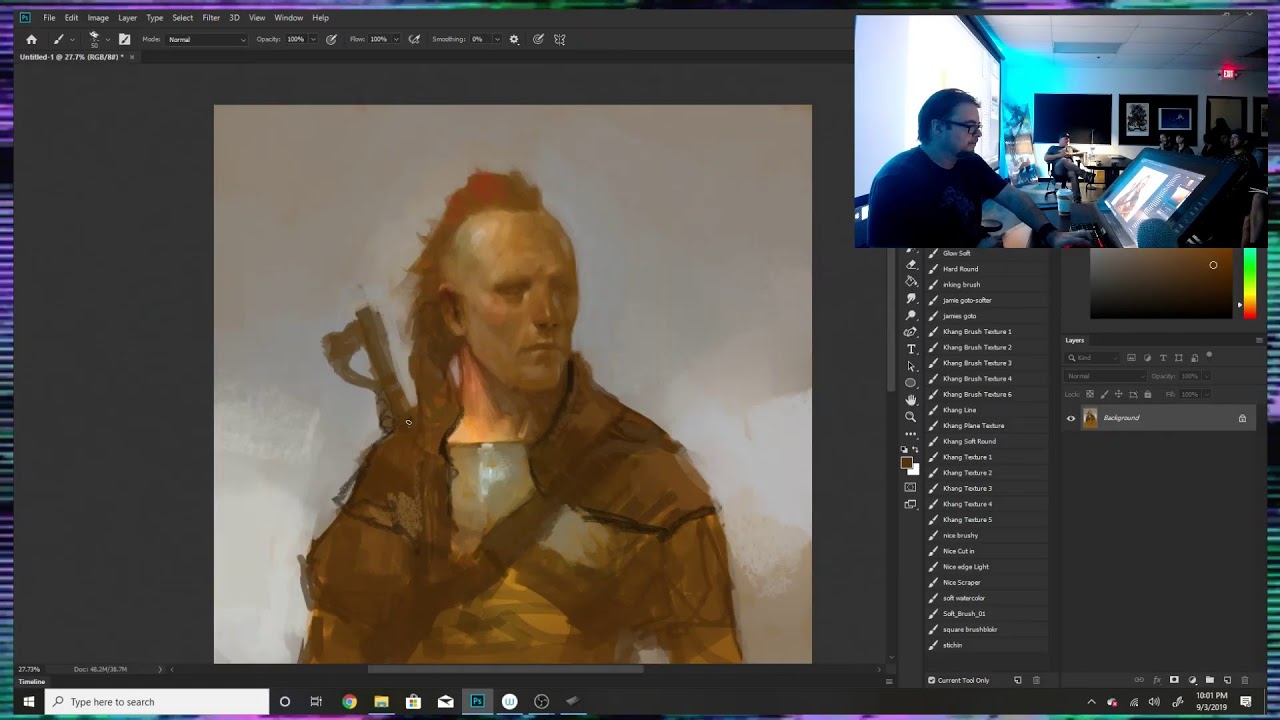This screenshot has height=720, width=1280.
Task: Select the Paint Bucket tool
Action: pos(911,282)
